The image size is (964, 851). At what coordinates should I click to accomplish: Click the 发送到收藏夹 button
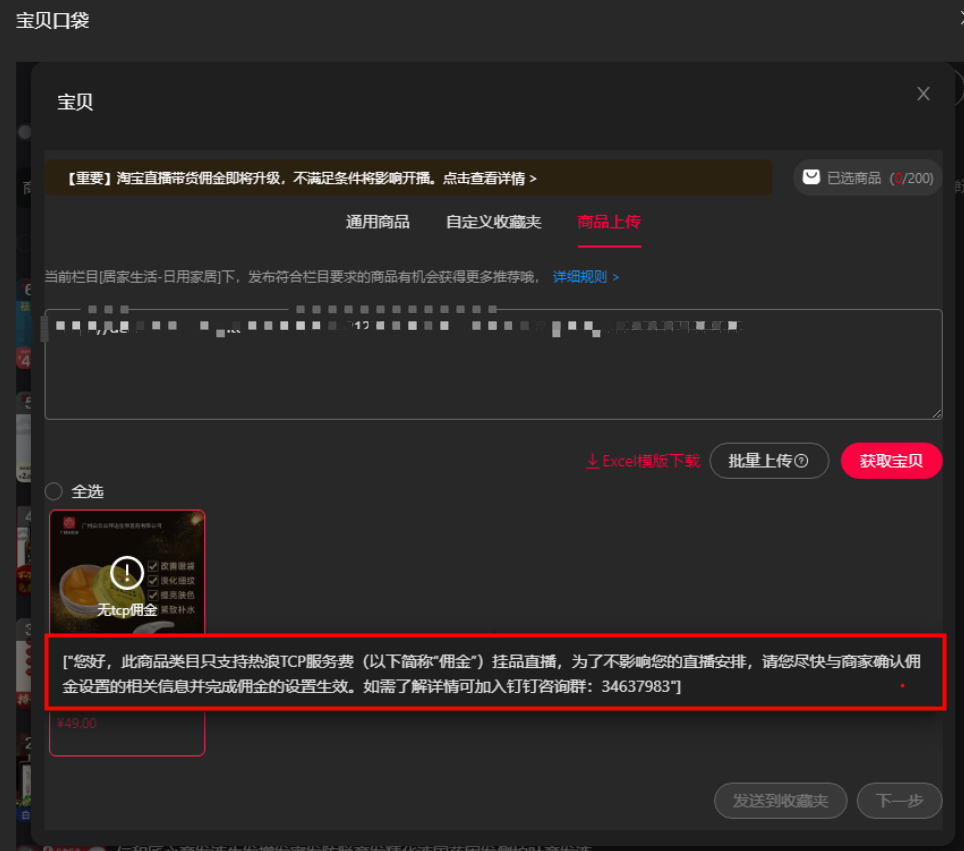click(780, 801)
